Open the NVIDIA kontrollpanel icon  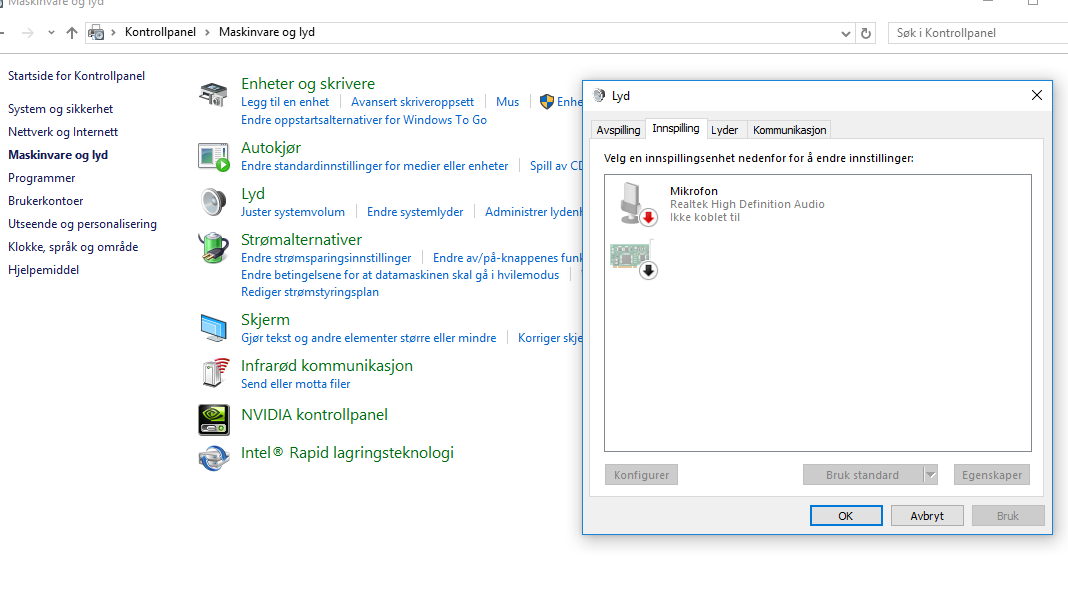(x=214, y=419)
